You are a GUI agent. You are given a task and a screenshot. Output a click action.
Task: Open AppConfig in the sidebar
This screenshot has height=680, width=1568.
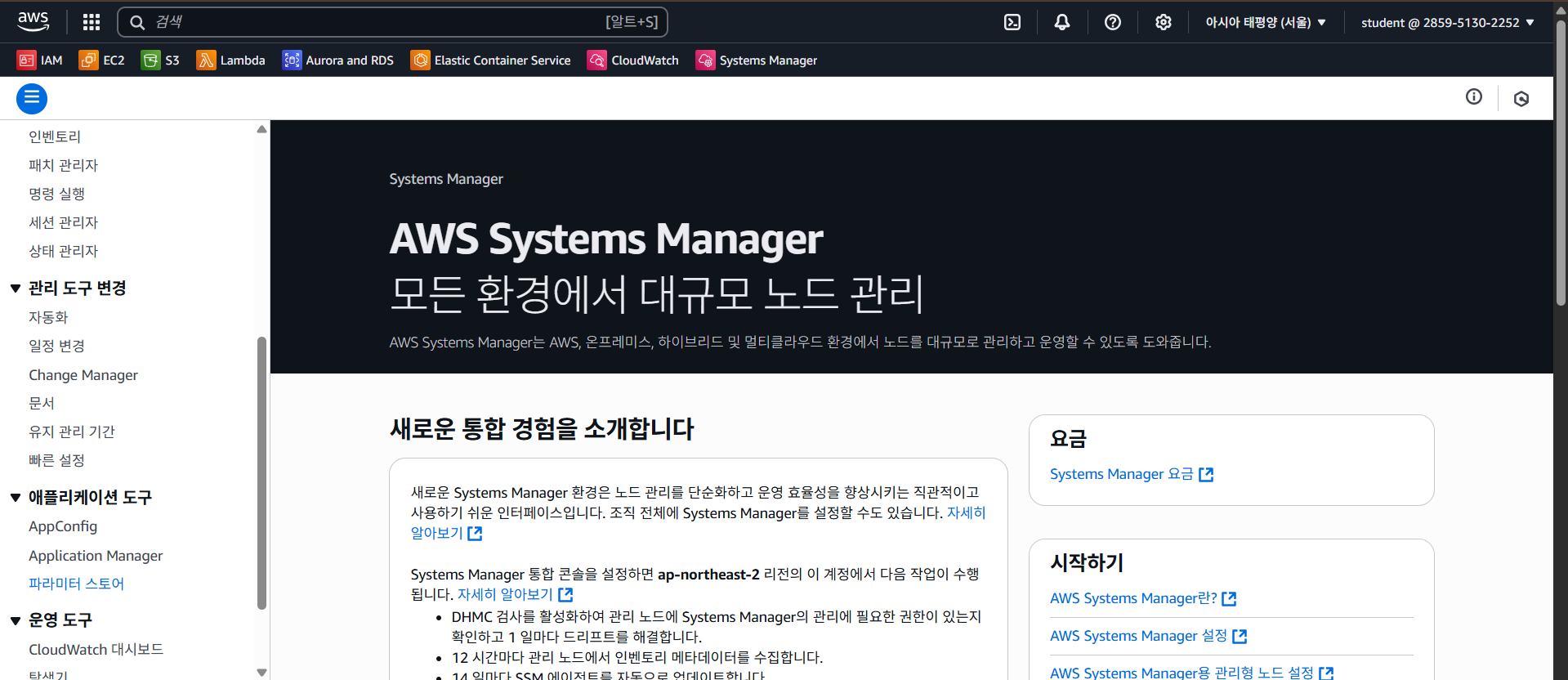tap(63, 526)
